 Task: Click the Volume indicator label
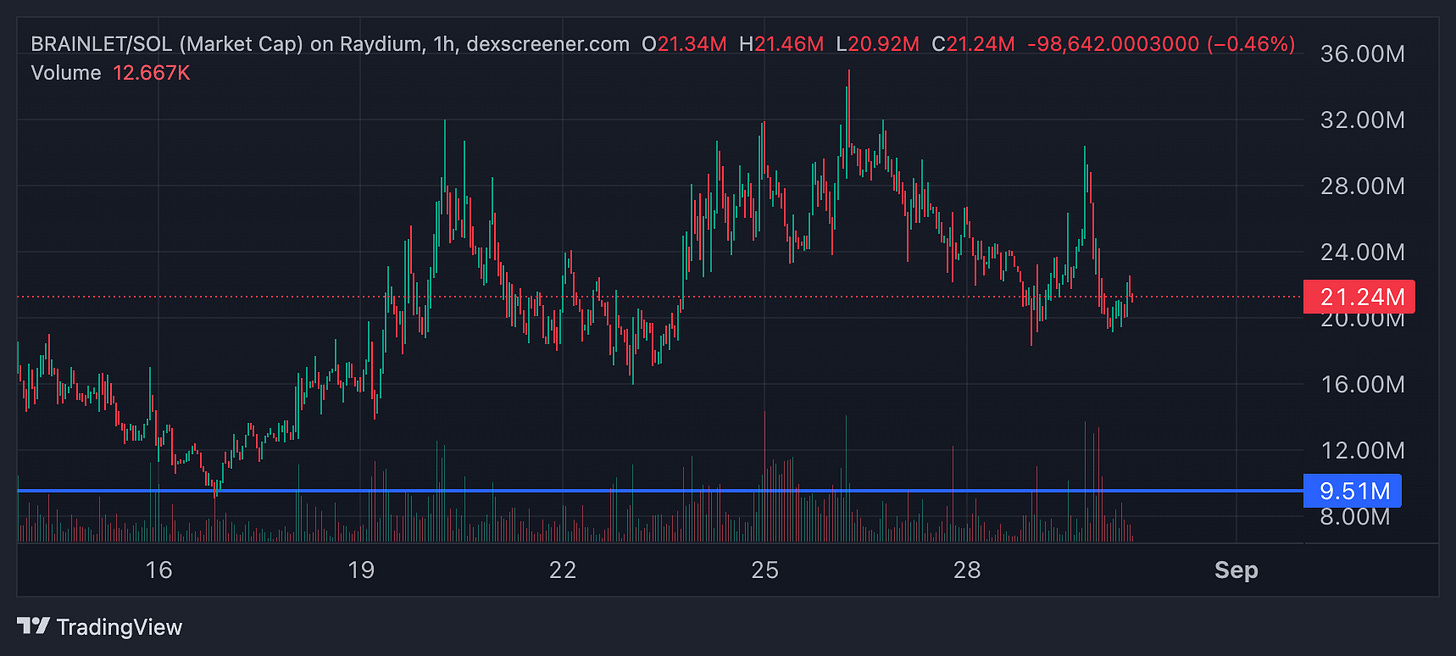pyautogui.click(x=66, y=73)
